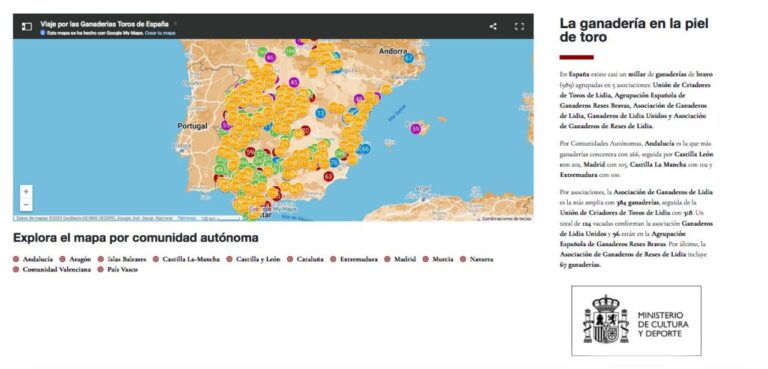Click the Portugal label on the map

pos(192,126)
